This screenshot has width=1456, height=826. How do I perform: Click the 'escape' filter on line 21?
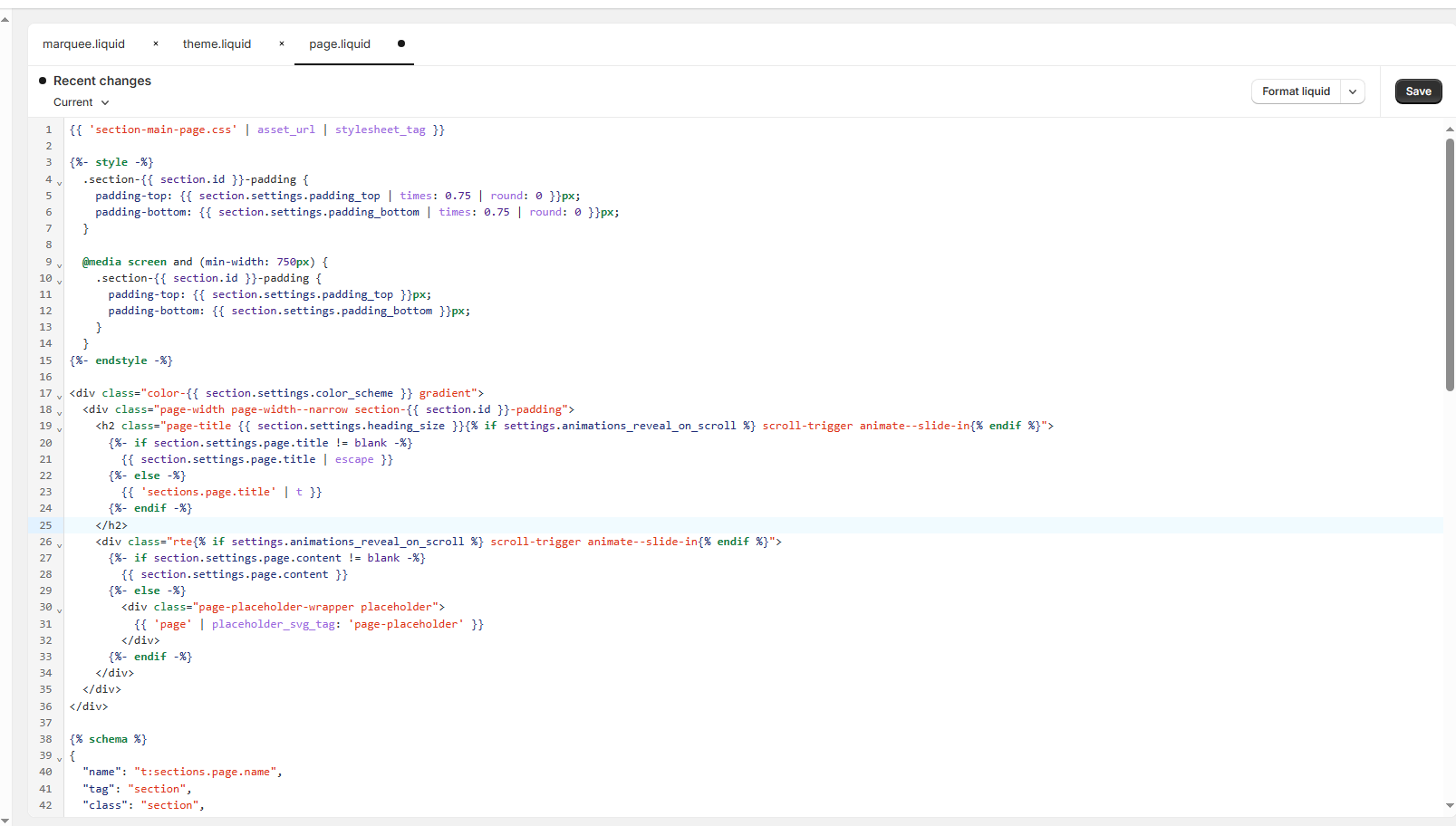point(354,459)
